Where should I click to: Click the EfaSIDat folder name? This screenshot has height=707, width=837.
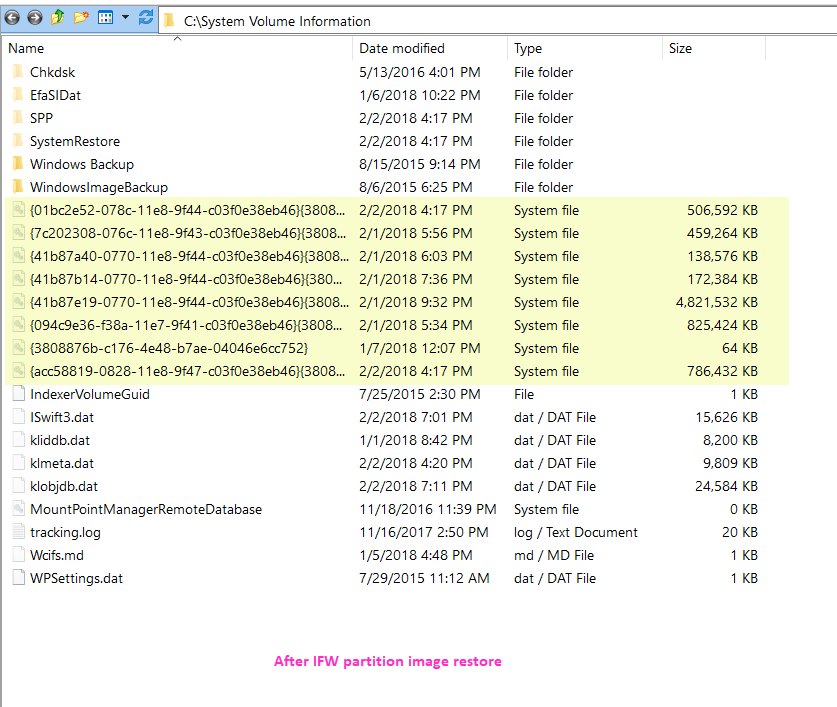pyautogui.click(x=56, y=95)
